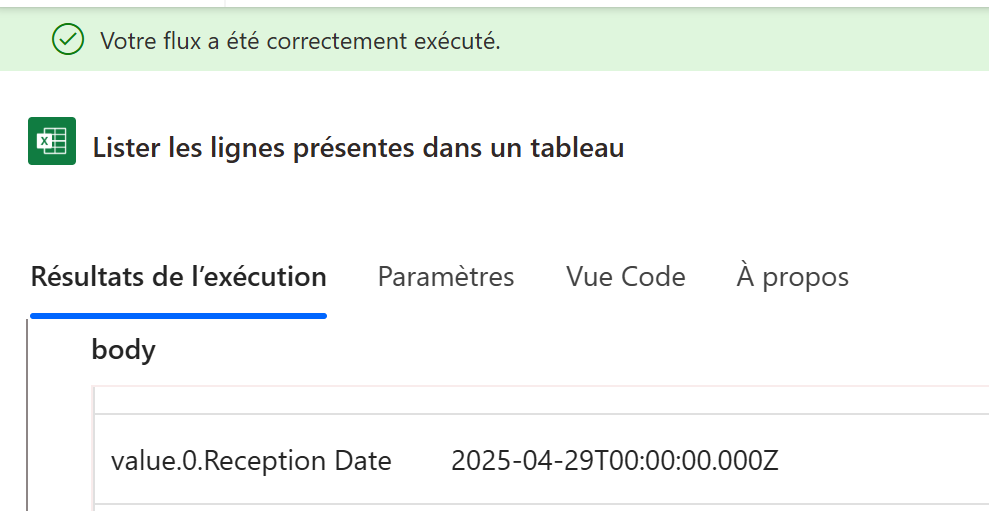Screen dimensions: 989x511
Task: Select the À propos tab
Action: (x=792, y=277)
